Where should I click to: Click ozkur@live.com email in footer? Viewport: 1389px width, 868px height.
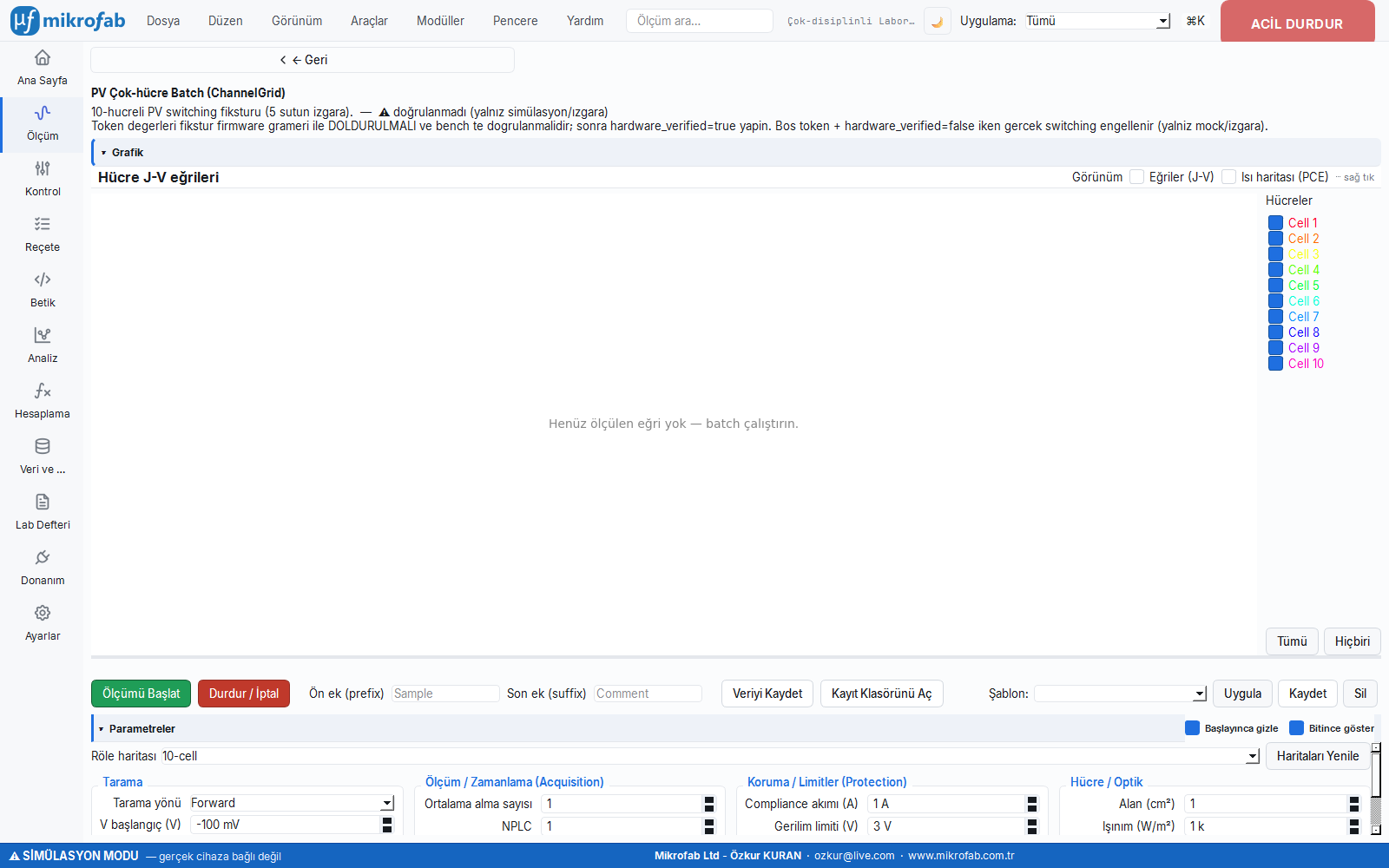(x=854, y=856)
